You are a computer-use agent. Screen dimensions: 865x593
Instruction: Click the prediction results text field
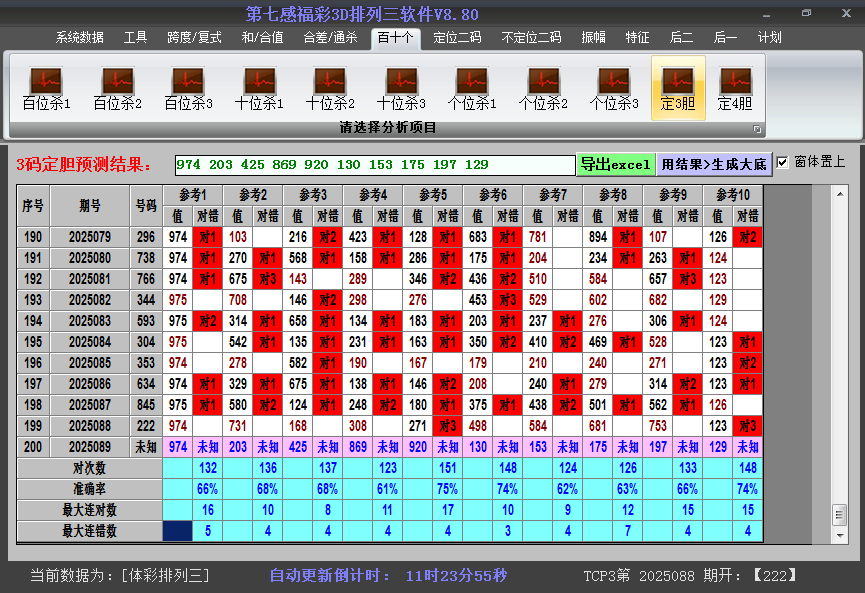tap(375, 165)
